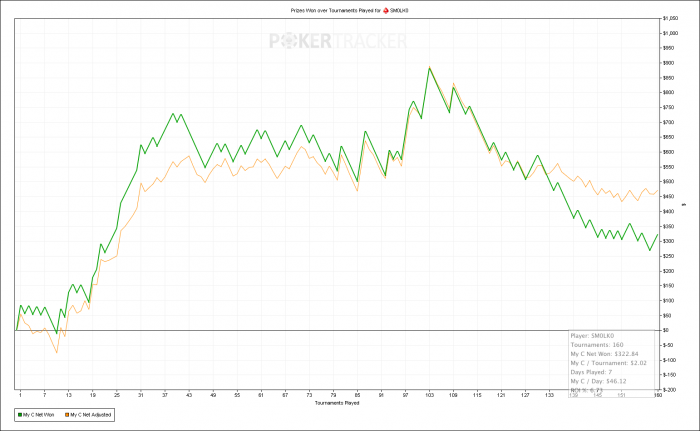Screen dimensions: 700x431
Task: Click the orange My C Net Adjusted legend swatch
Action: 67,415
